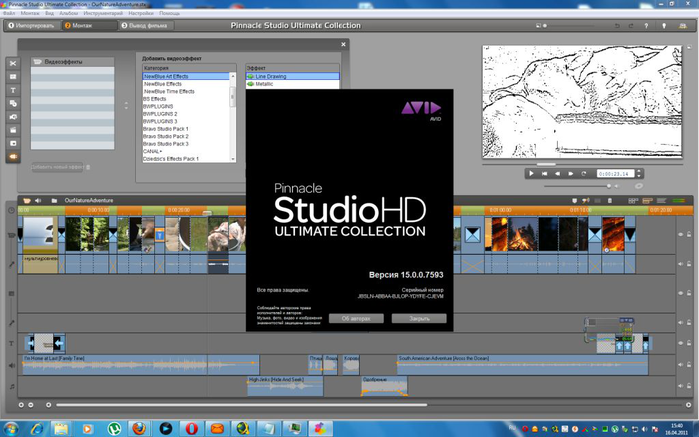Image resolution: width=699 pixels, height=437 pixels.
Task: Click the Opera icon in the taskbar
Action: pos(190,428)
